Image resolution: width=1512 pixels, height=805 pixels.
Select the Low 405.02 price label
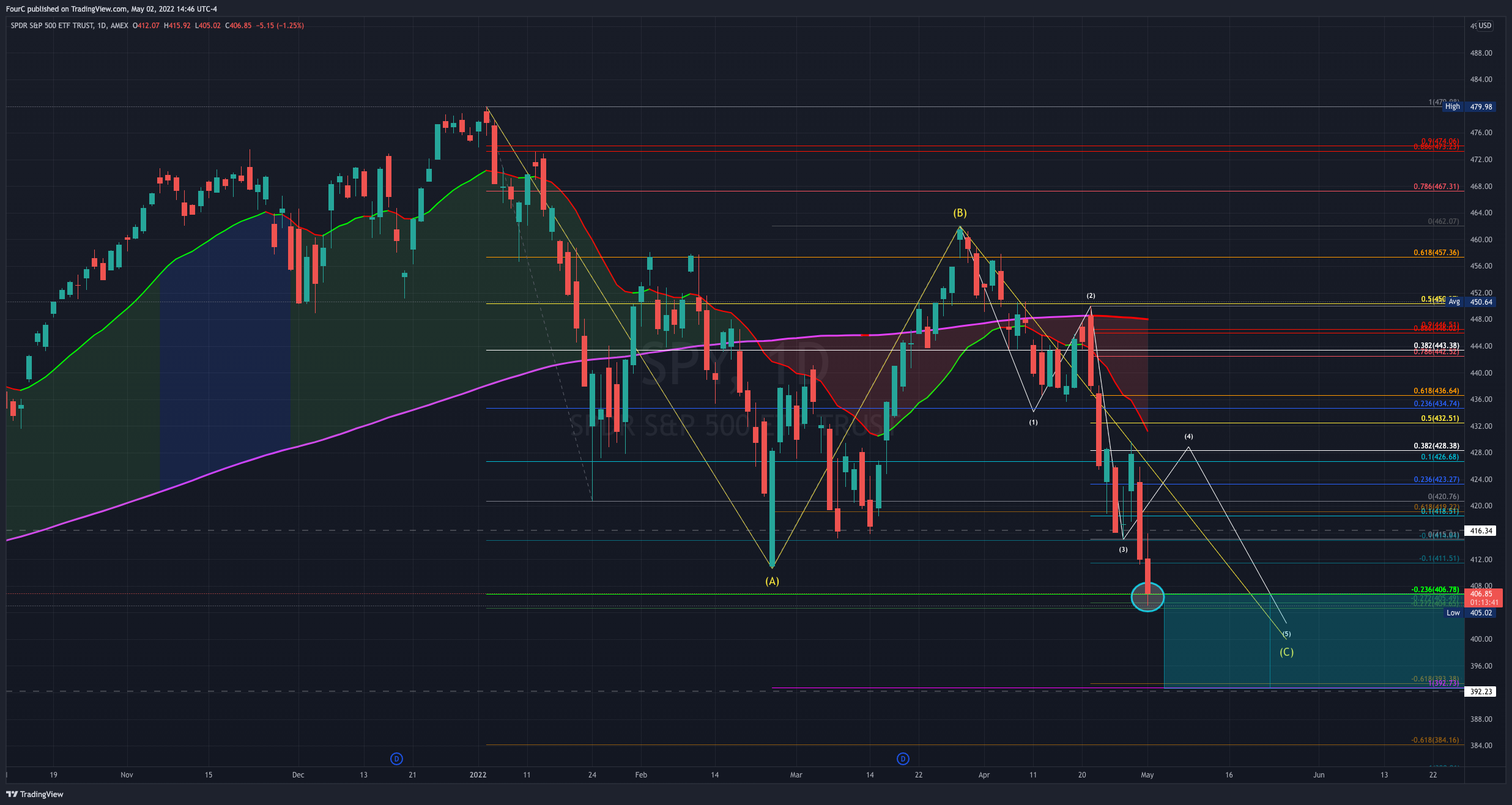pyautogui.click(x=1469, y=612)
